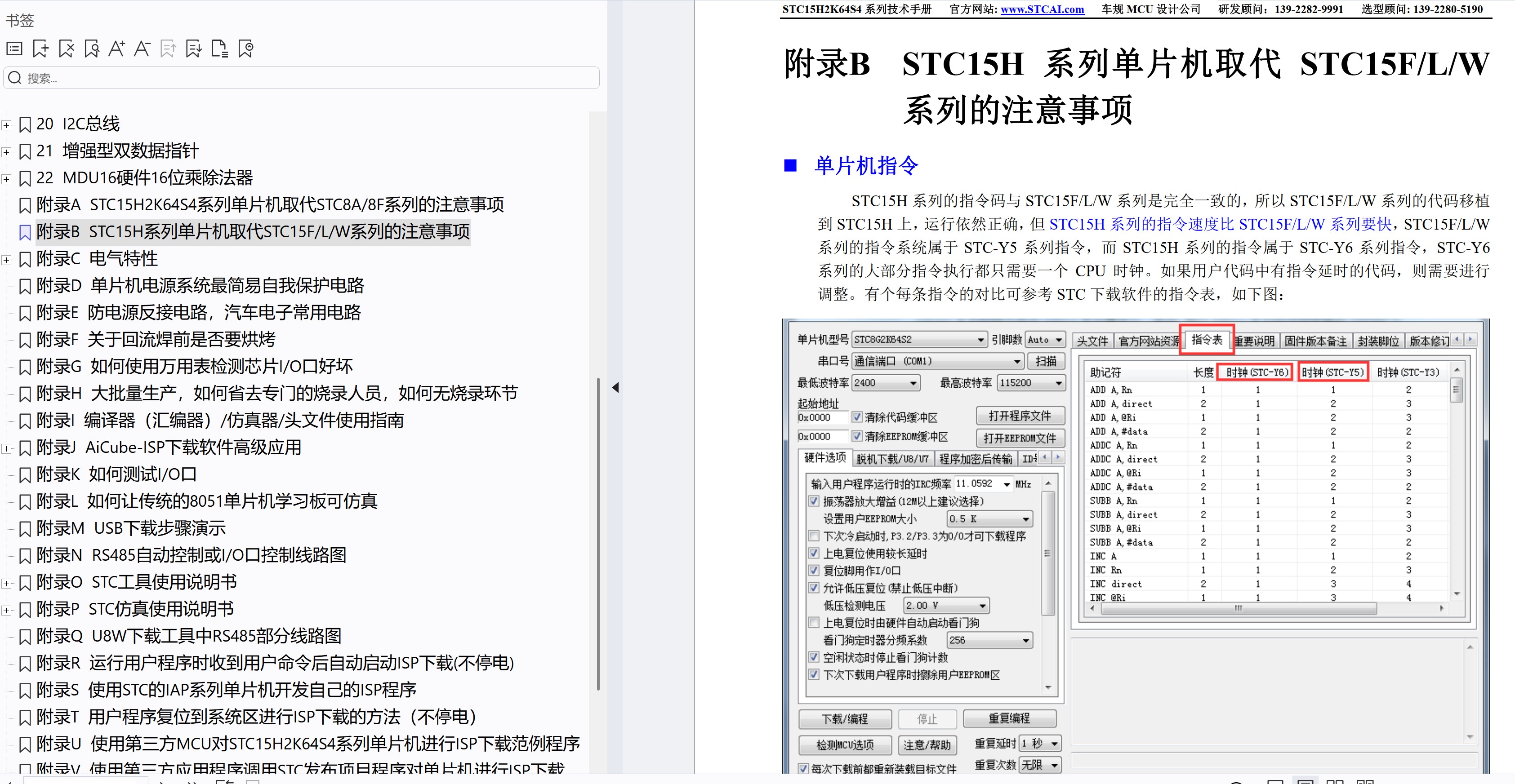Click the find bookmark icon with magnifier
The width and height of the screenshot is (1515, 784).
coord(92,49)
